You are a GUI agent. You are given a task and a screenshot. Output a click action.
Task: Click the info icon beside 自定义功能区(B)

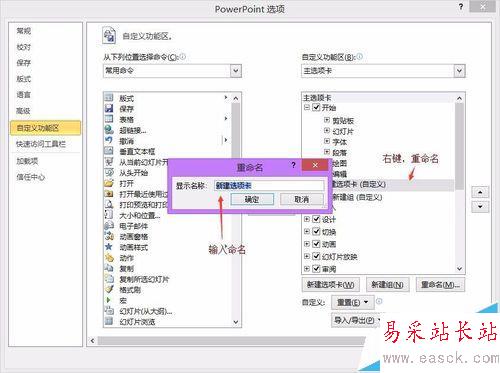(359, 57)
